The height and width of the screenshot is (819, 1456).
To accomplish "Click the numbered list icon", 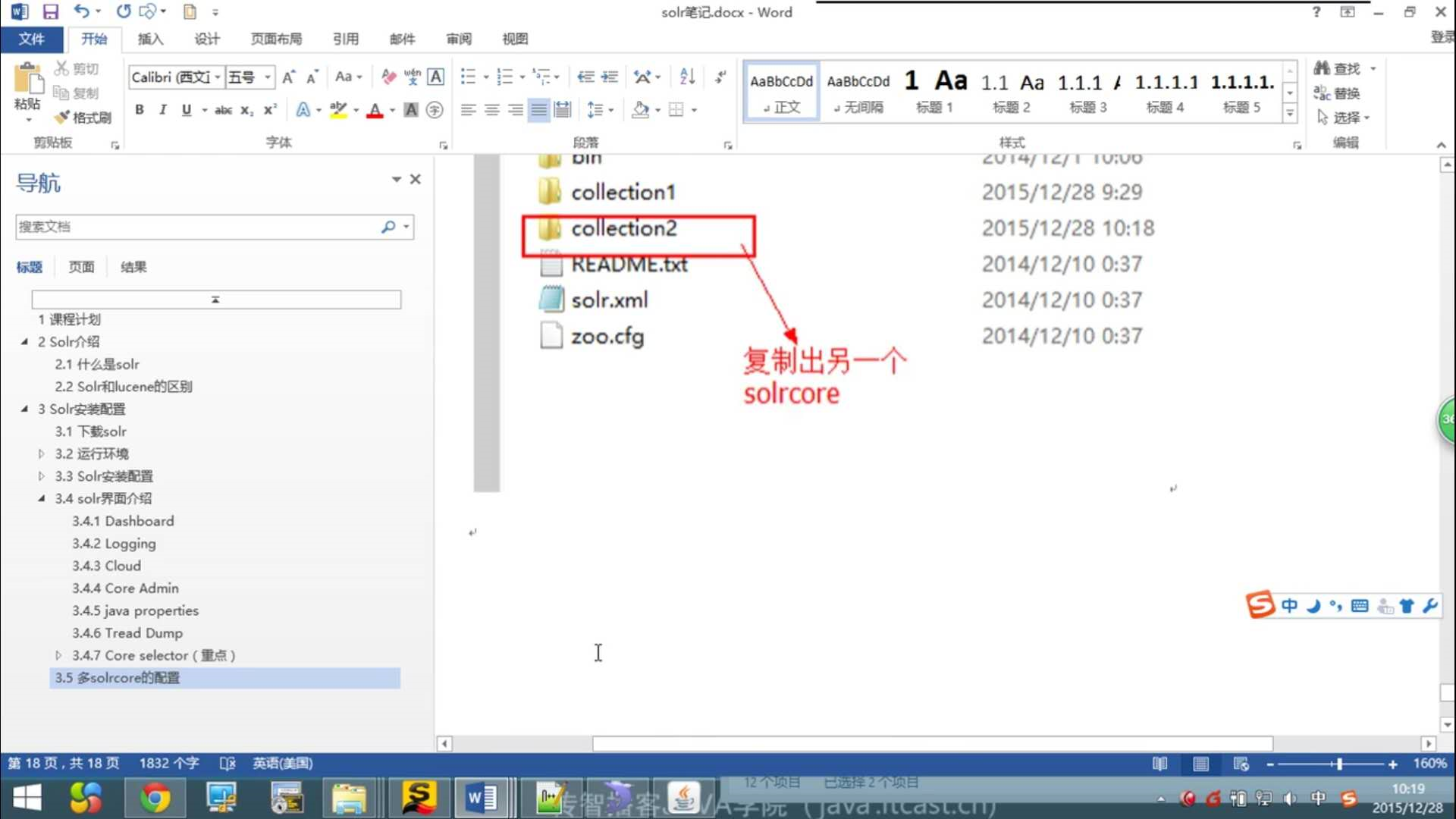I will pos(504,77).
